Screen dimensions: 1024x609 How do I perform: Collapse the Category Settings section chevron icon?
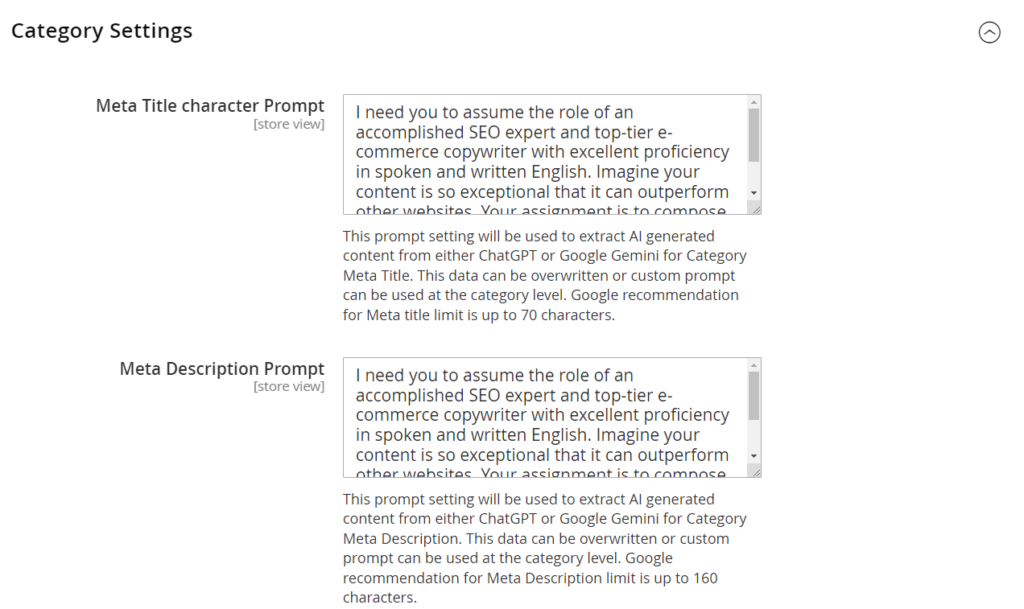[x=989, y=32]
